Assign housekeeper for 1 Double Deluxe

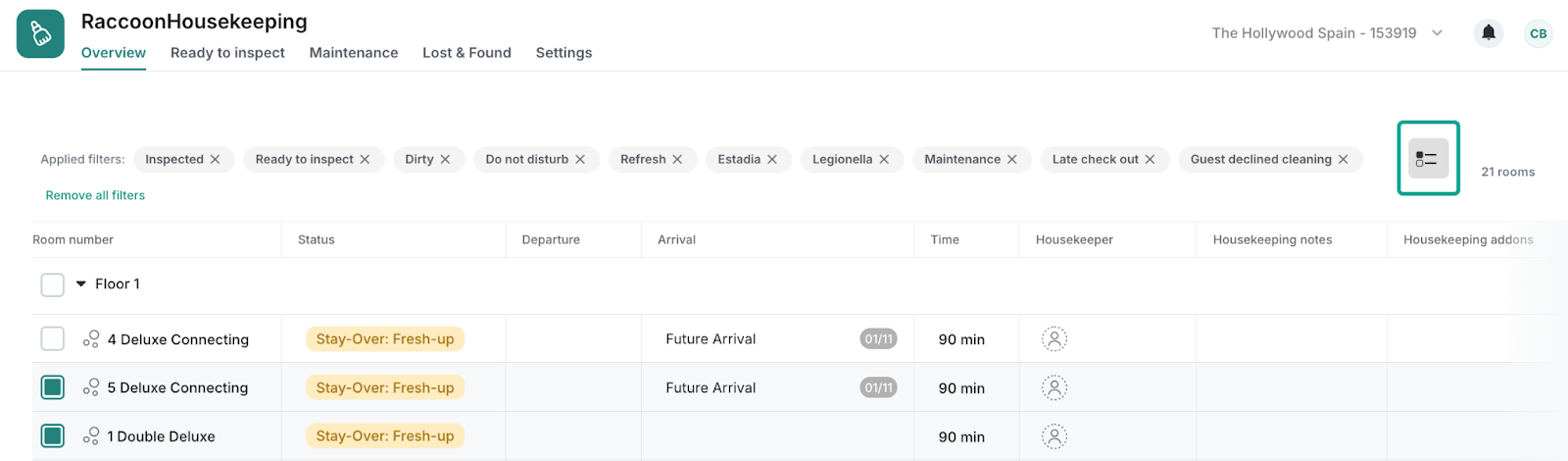[1054, 436]
